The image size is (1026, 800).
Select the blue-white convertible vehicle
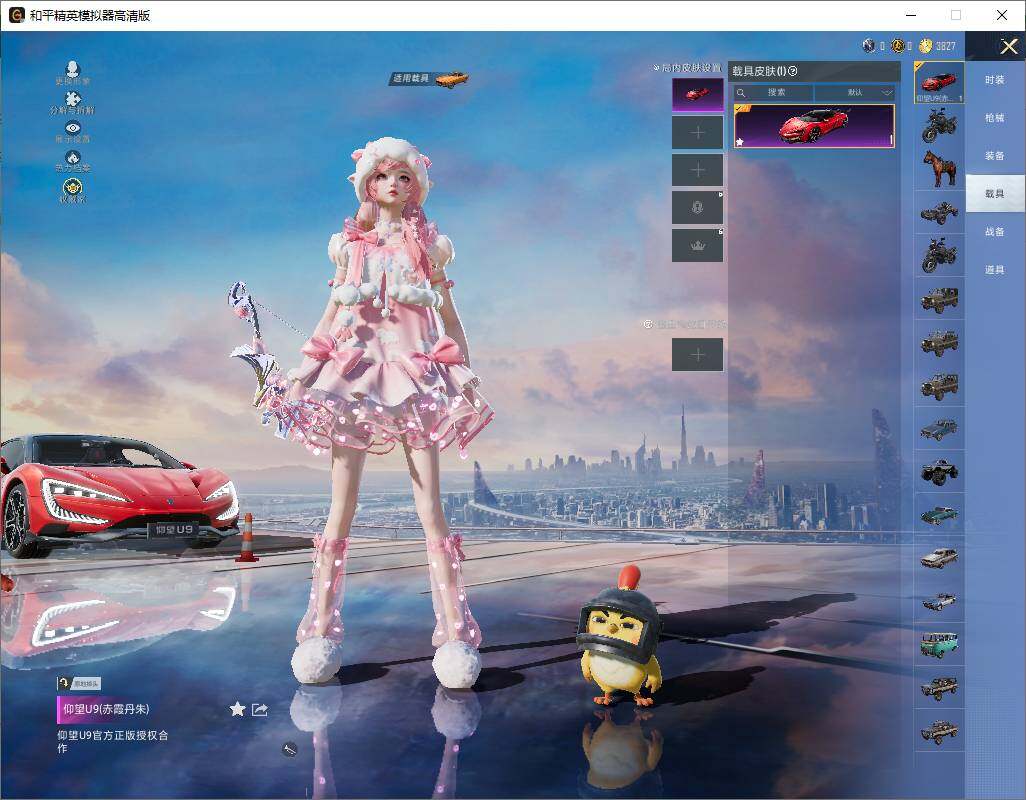coord(939,600)
